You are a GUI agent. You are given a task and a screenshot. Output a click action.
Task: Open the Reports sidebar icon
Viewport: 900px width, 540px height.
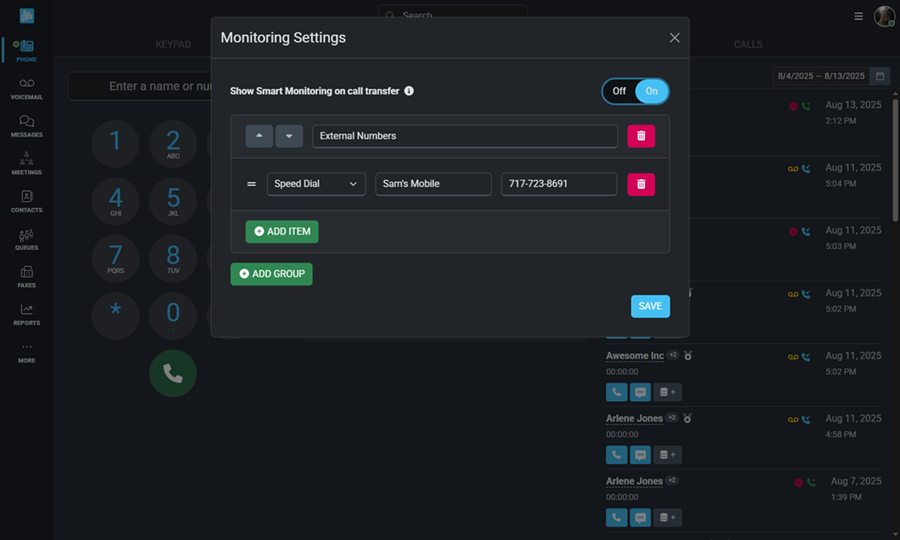tap(26, 314)
